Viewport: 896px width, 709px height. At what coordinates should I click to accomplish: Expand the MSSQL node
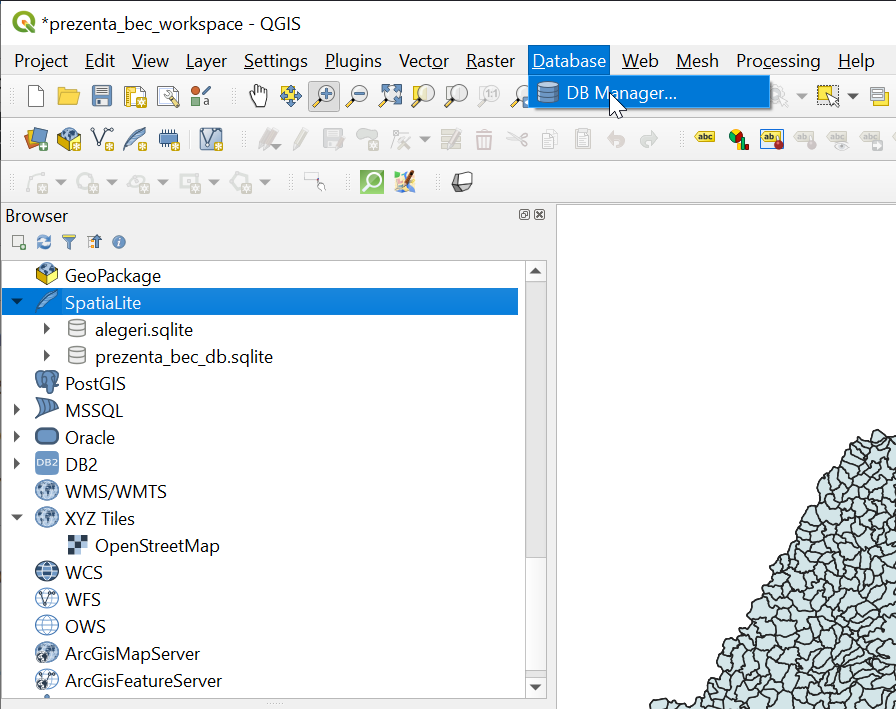[17, 410]
